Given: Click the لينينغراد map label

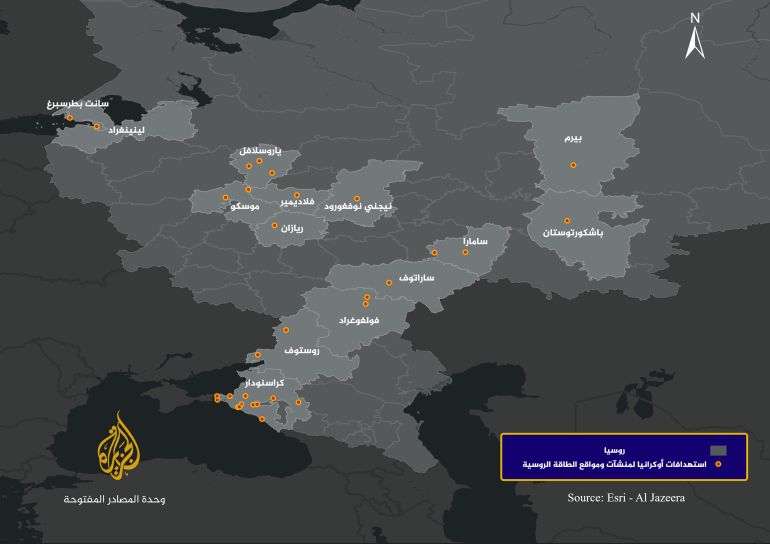Looking at the screenshot, I should click(x=126, y=130).
